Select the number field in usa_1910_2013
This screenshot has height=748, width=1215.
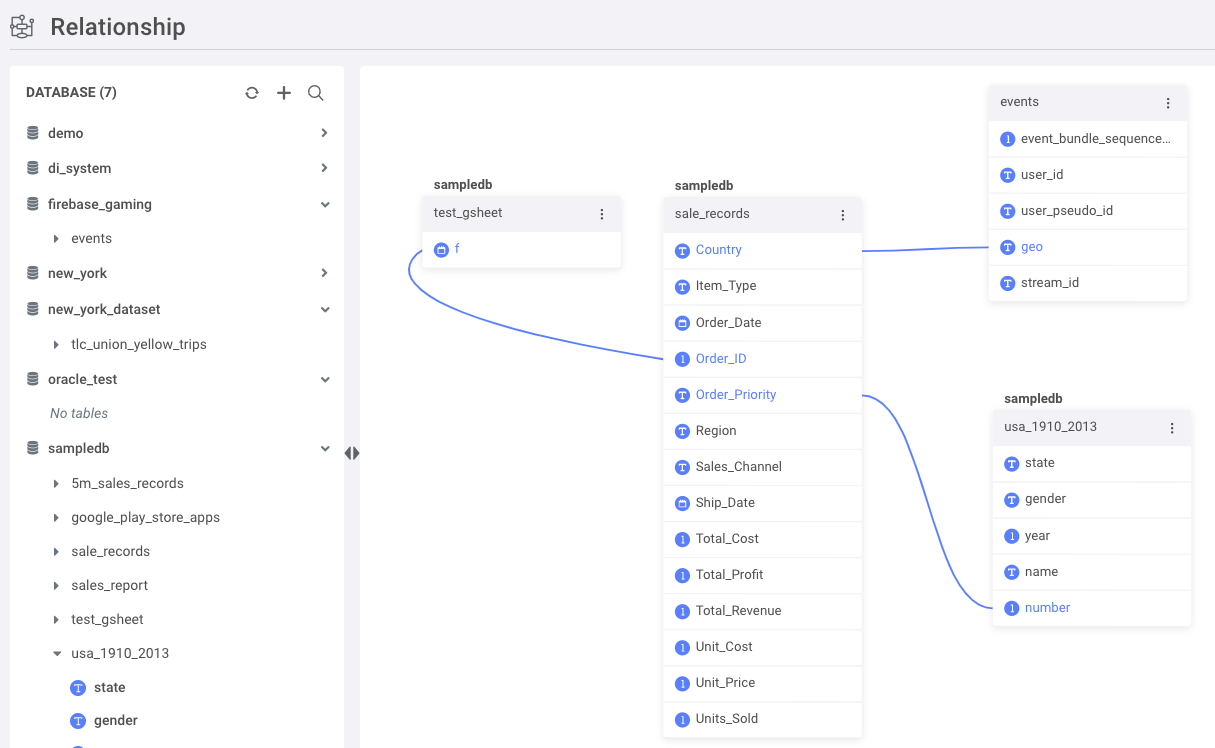[x=1047, y=608]
